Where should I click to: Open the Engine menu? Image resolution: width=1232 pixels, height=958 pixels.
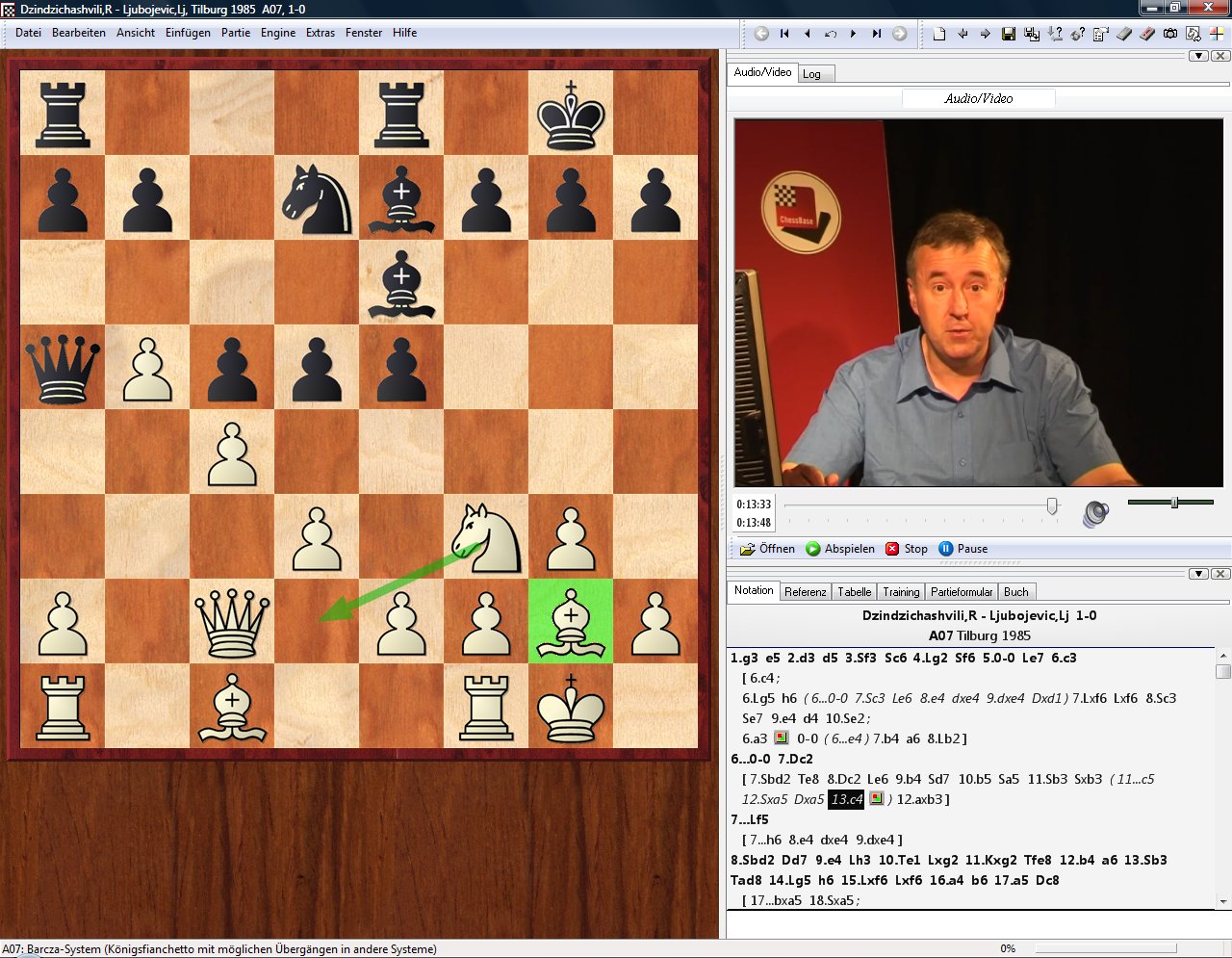[x=278, y=33]
